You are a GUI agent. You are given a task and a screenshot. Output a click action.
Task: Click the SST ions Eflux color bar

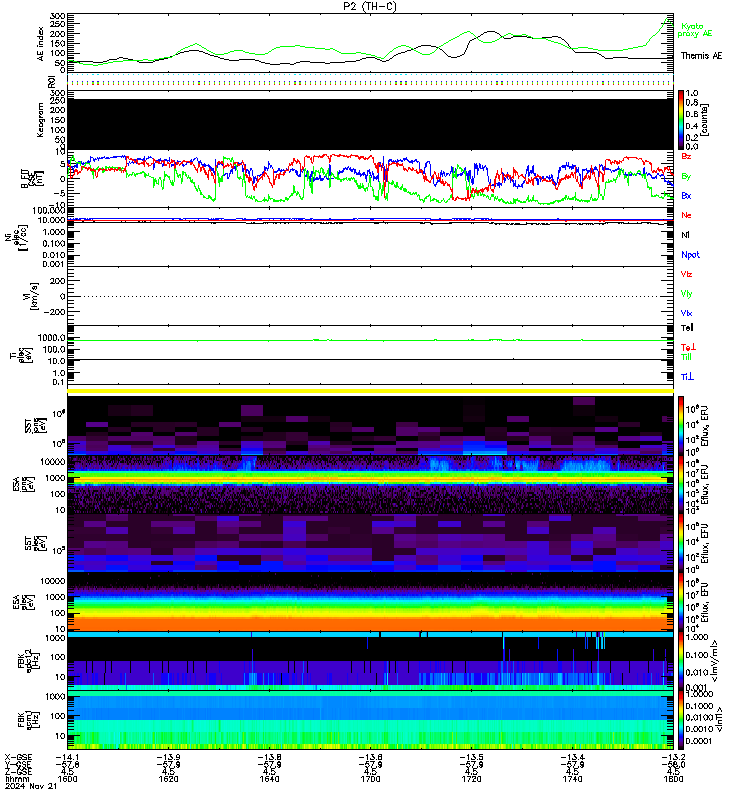(x=681, y=426)
